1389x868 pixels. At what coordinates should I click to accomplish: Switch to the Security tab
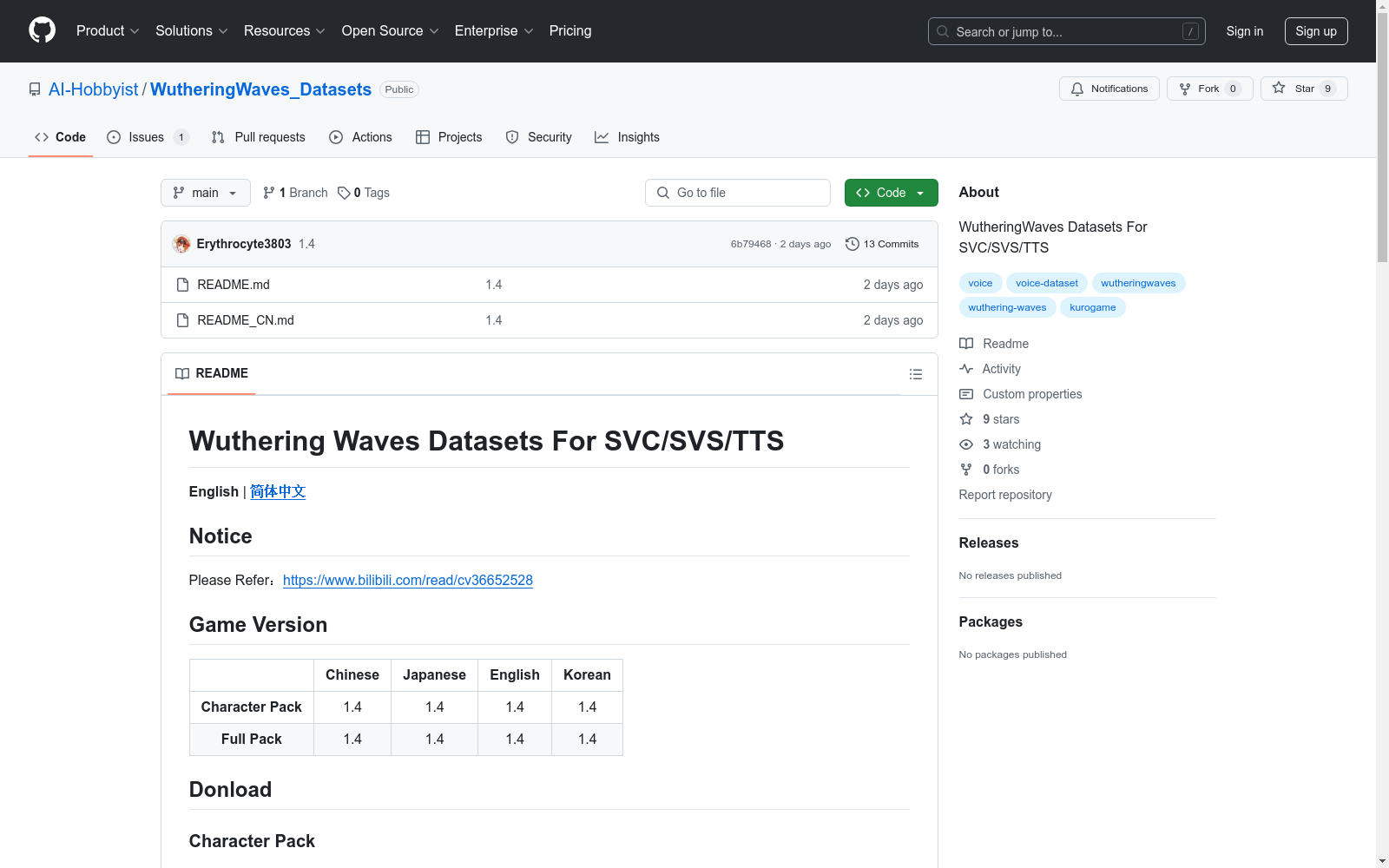click(539, 137)
